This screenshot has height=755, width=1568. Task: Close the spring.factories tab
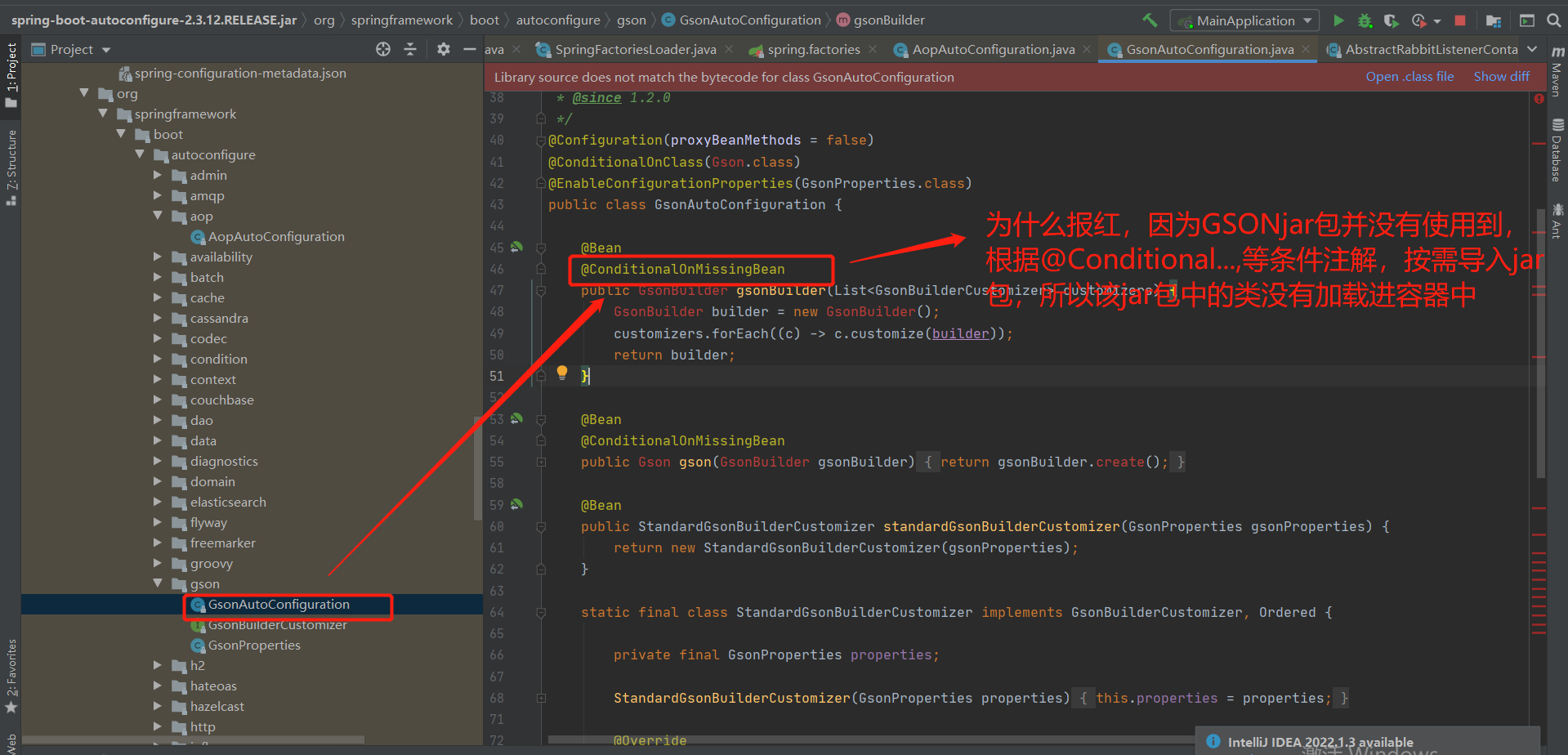click(x=873, y=49)
